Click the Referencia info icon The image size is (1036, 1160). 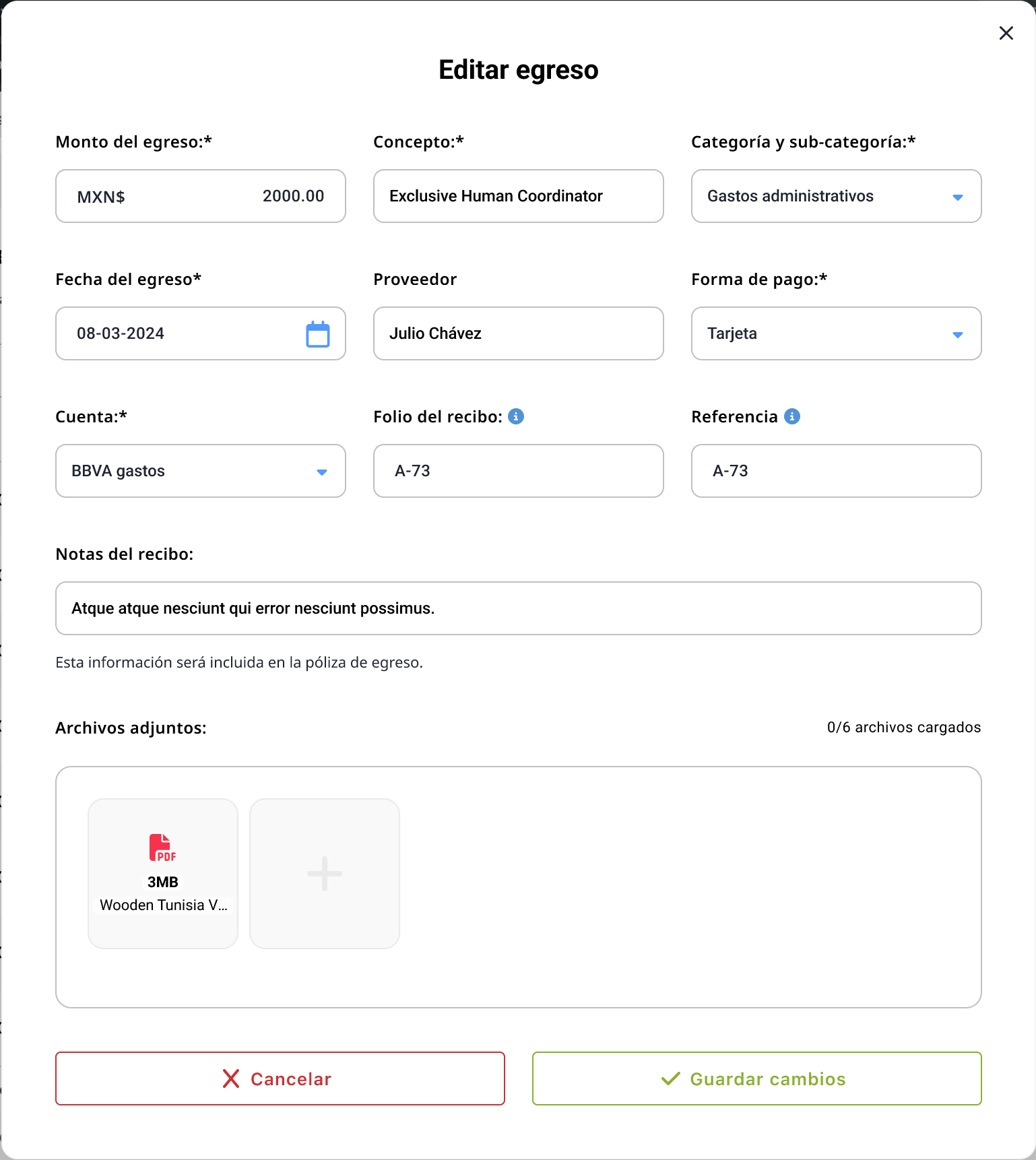(792, 416)
